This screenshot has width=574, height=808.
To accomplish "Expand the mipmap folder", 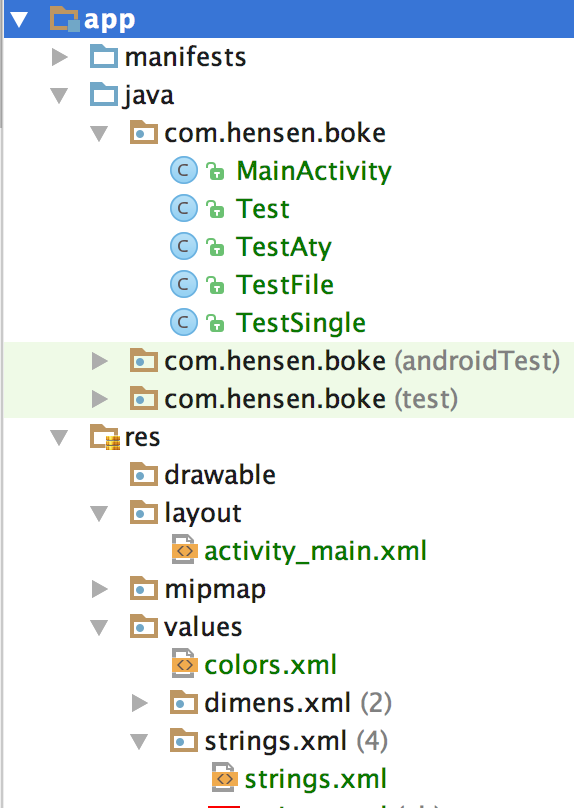I will coord(99,589).
